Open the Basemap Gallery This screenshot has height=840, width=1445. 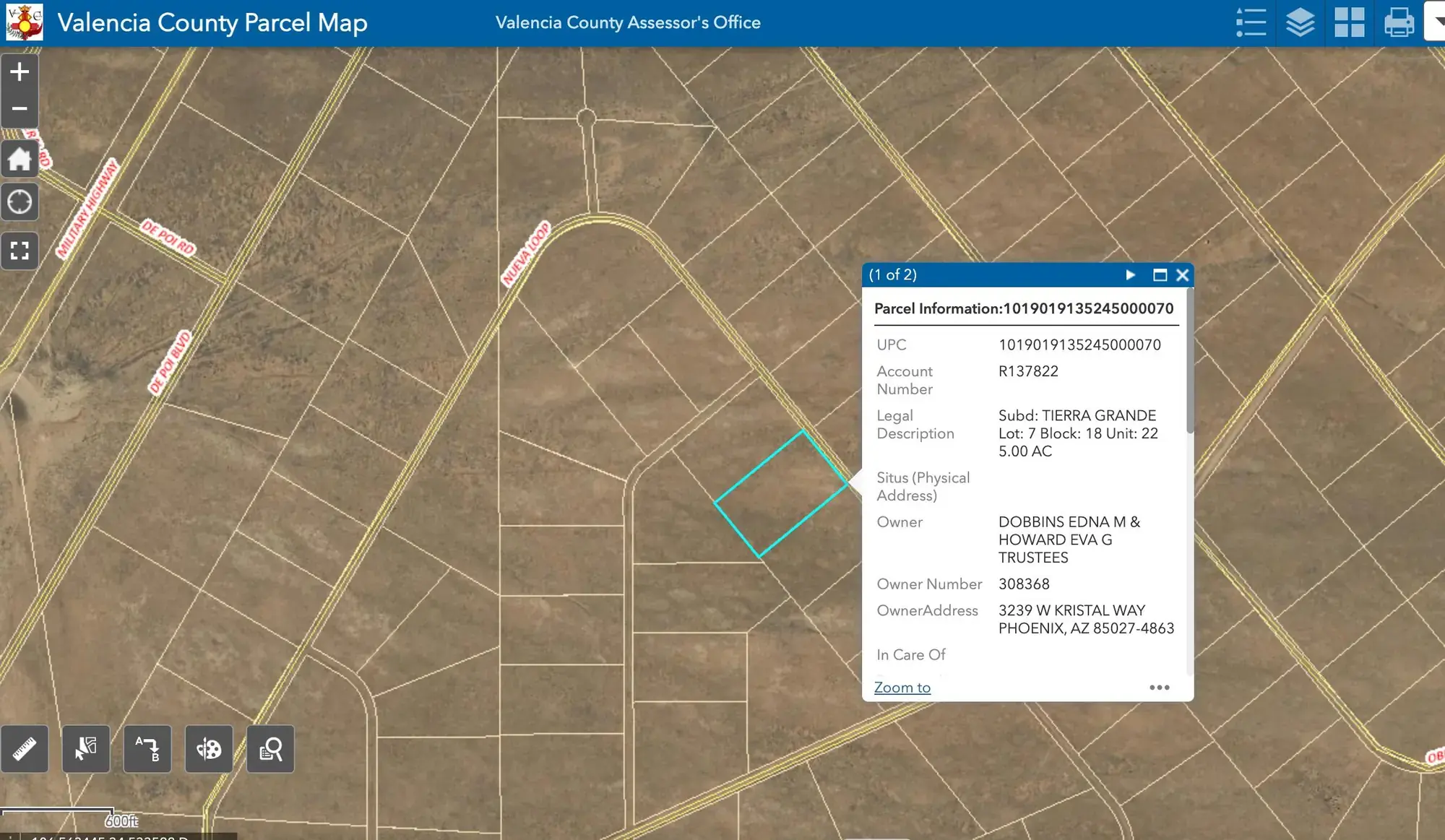point(1349,22)
